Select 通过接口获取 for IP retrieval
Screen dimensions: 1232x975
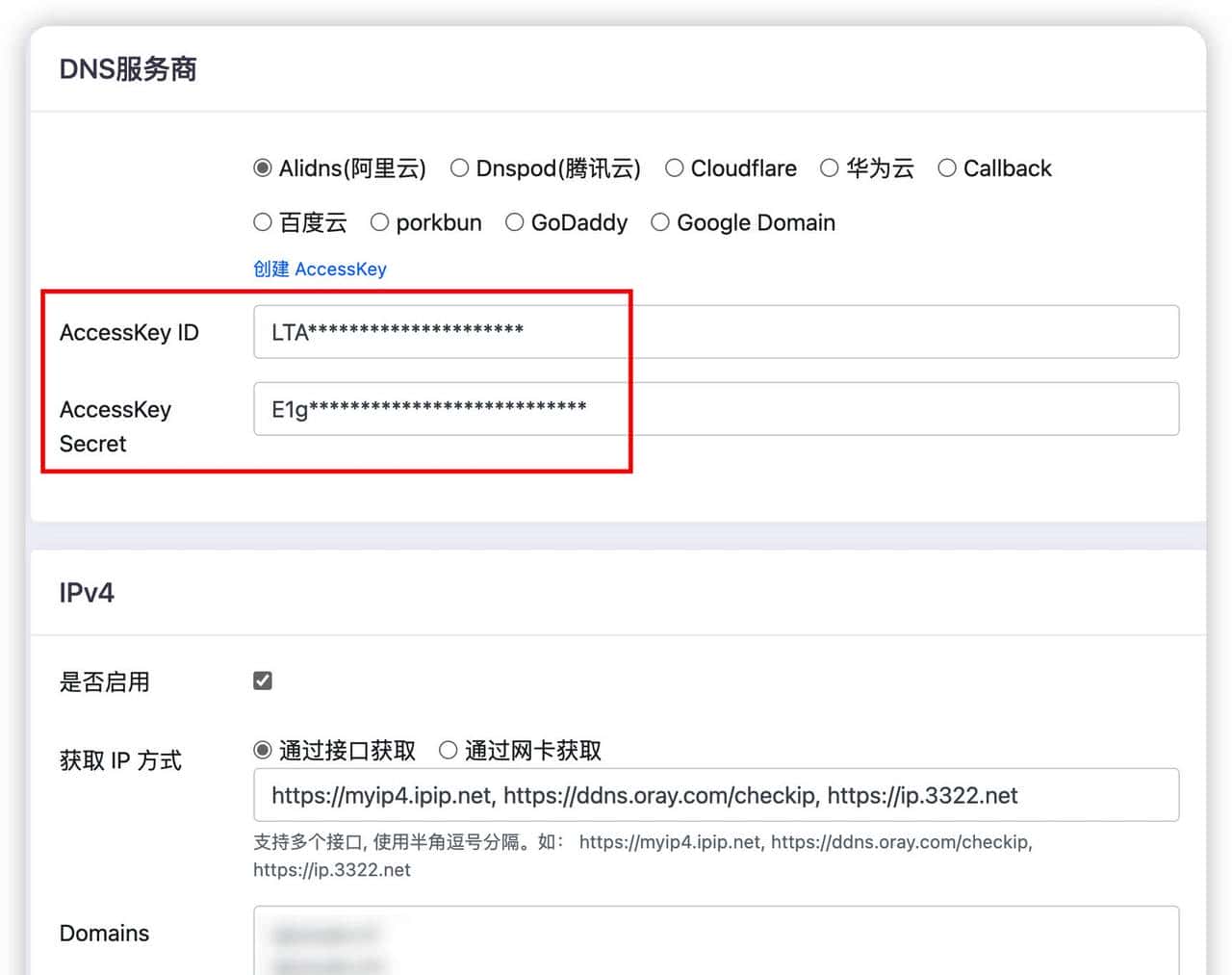click(260, 751)
